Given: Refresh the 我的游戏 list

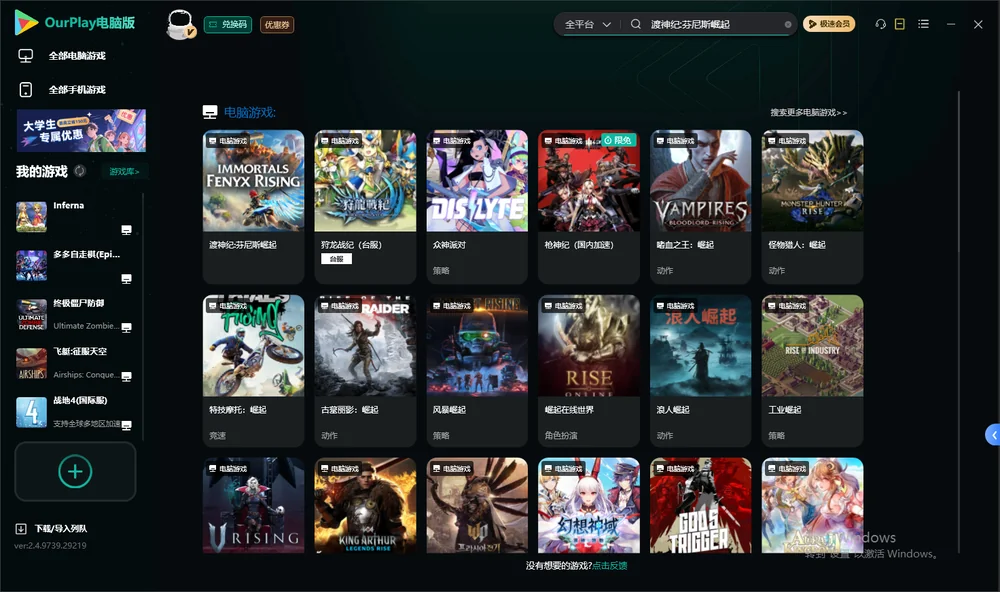Looking at the screenshot, I should [80, 171].
